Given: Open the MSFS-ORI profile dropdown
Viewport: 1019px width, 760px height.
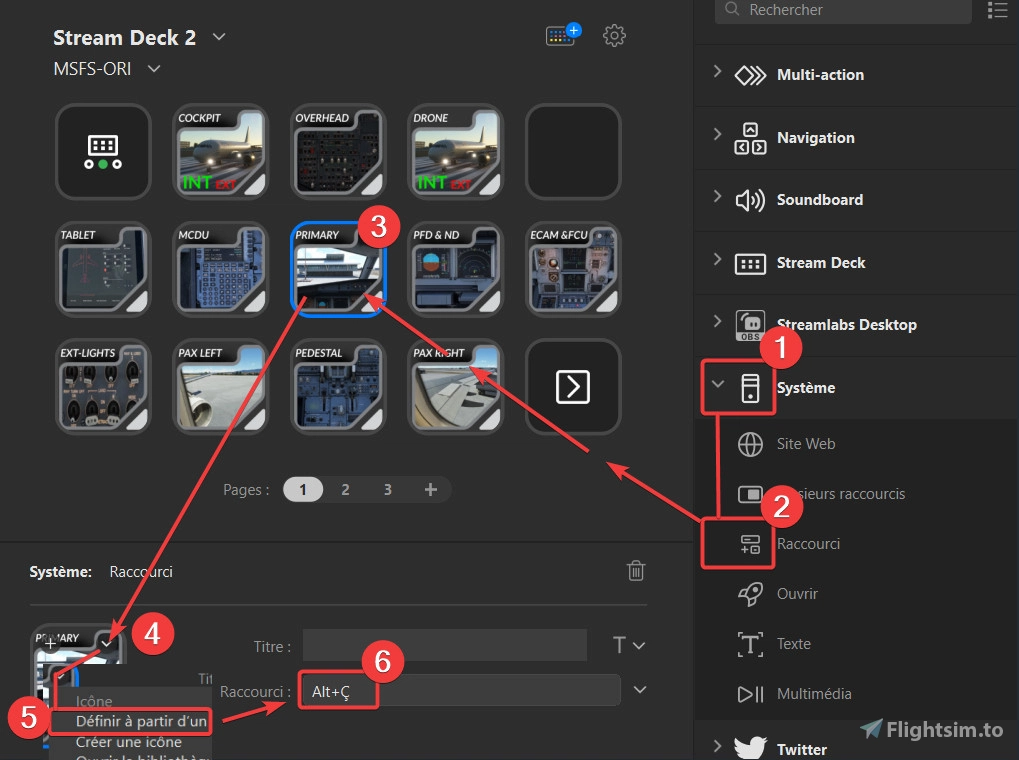Looking at the screenshot, I should pyautogui.click(x=153, y=68).
